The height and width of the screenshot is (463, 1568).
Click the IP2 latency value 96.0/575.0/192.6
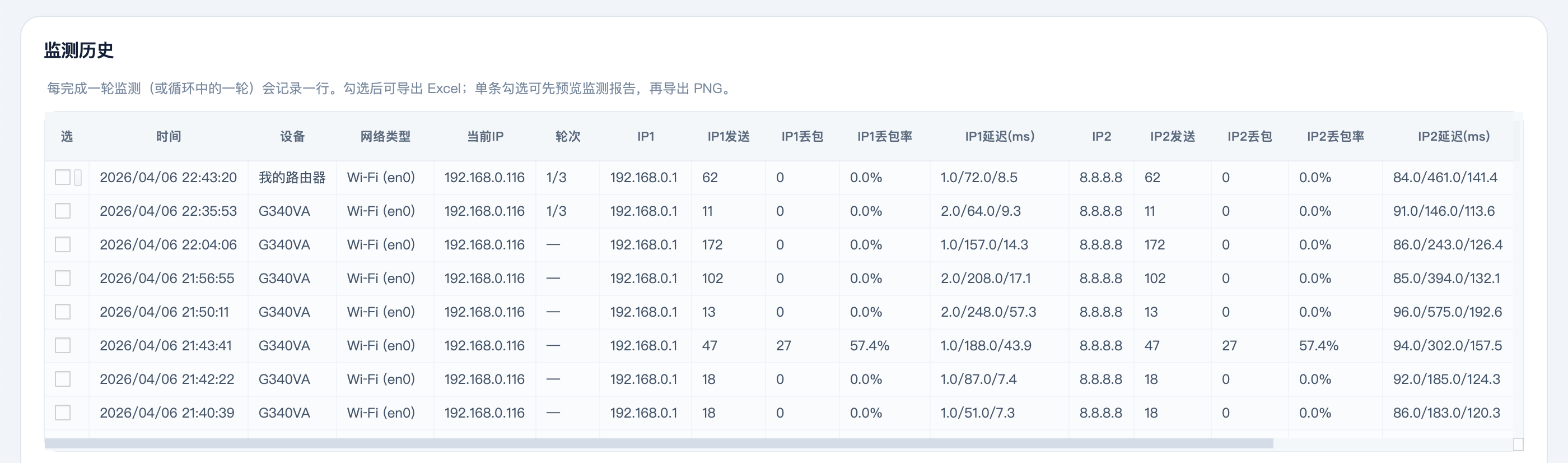click(x=1448, y=312)
